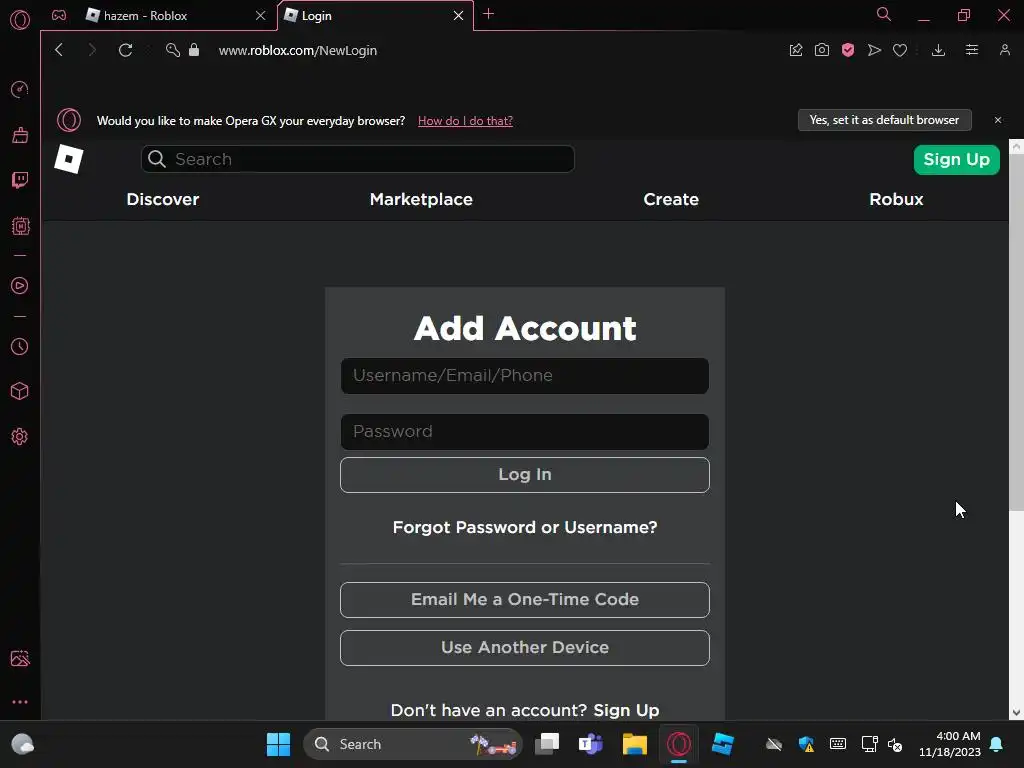Open sidebar three-dots more options

click(x=20, y=702)
